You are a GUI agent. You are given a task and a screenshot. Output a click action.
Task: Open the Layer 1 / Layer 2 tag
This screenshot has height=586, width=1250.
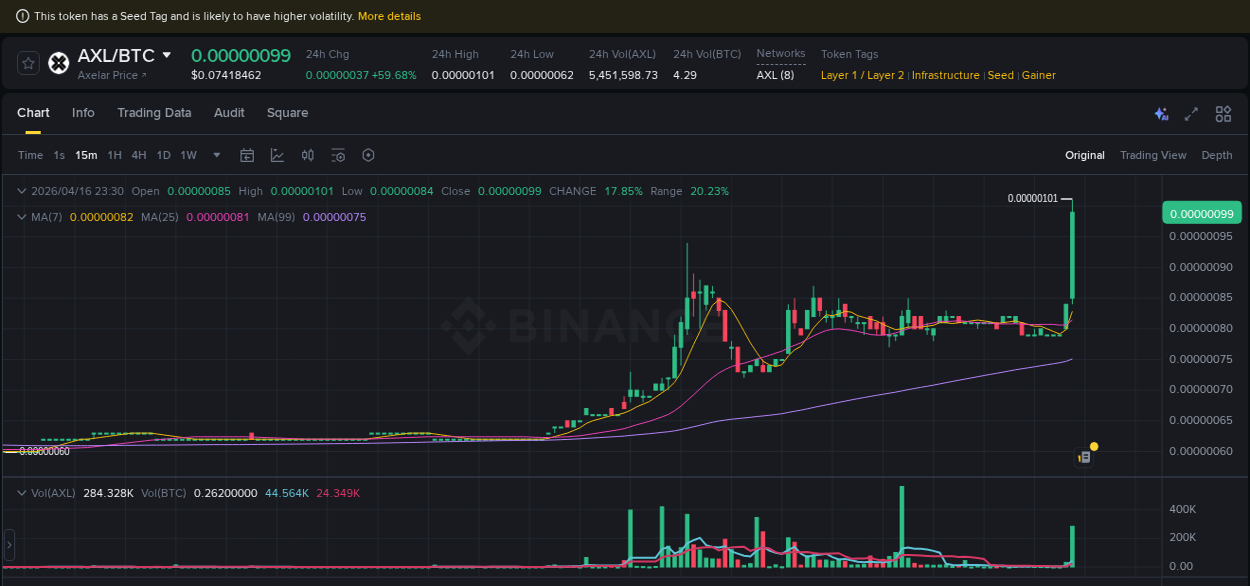tap(862, 75)
